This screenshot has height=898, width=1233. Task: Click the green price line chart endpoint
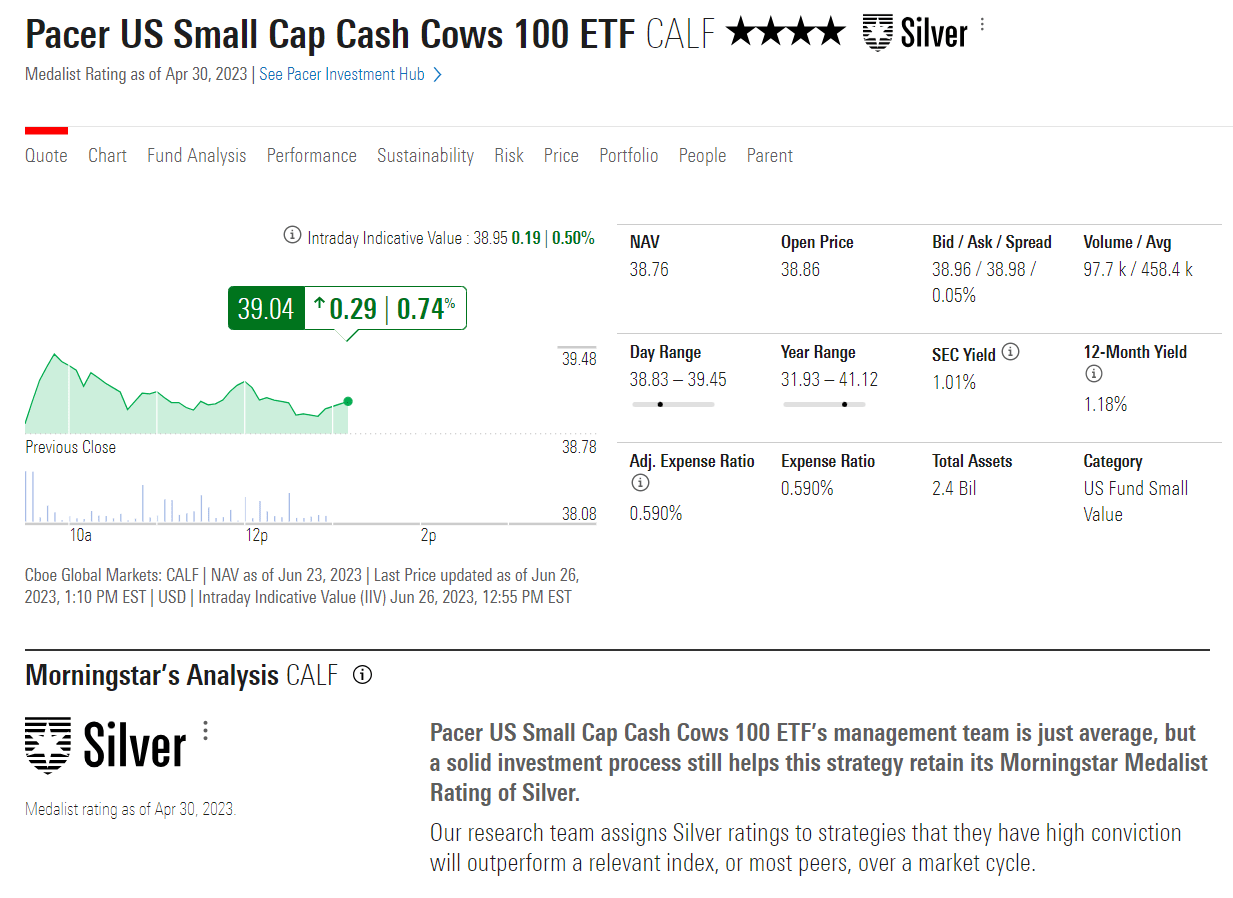click(347, 401)
